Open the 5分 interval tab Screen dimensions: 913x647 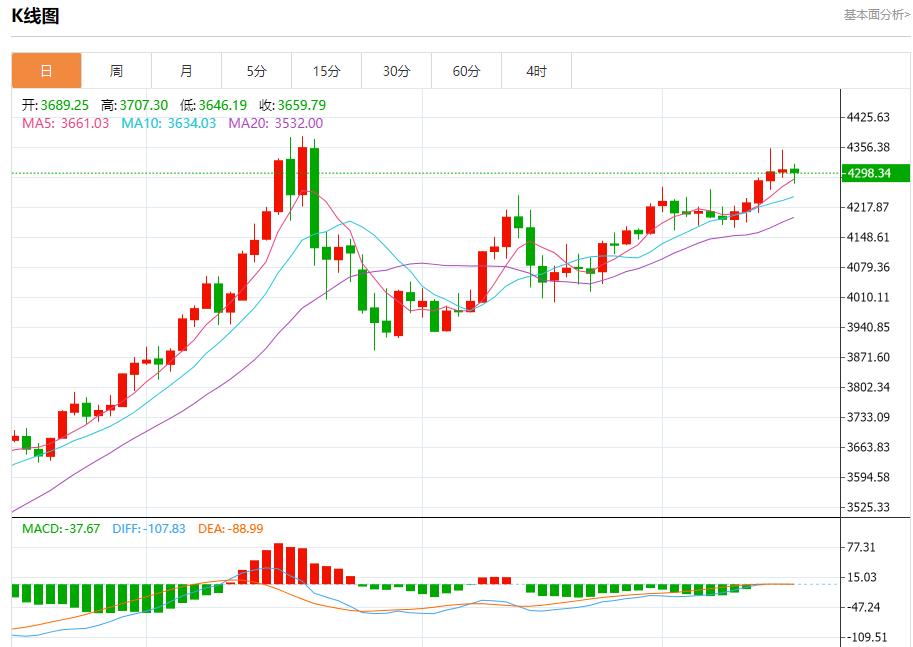pos(256,71)
